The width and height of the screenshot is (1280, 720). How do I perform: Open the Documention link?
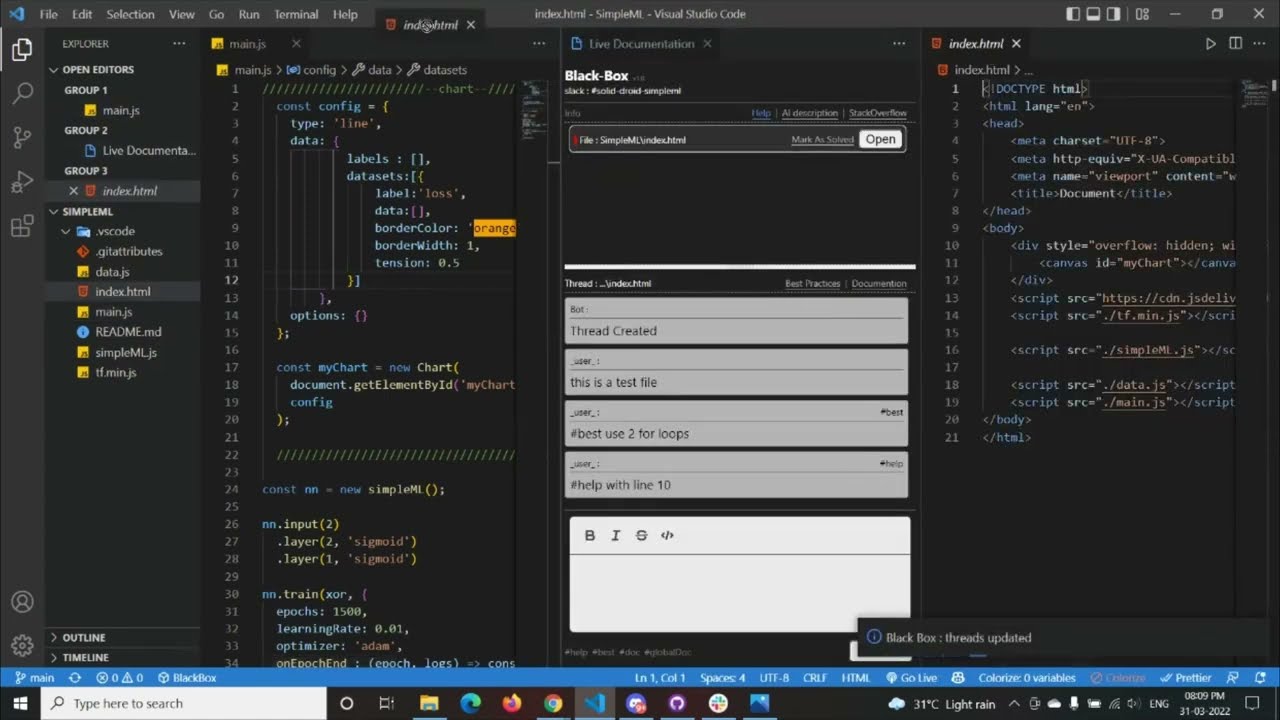(x=879, y=284)
